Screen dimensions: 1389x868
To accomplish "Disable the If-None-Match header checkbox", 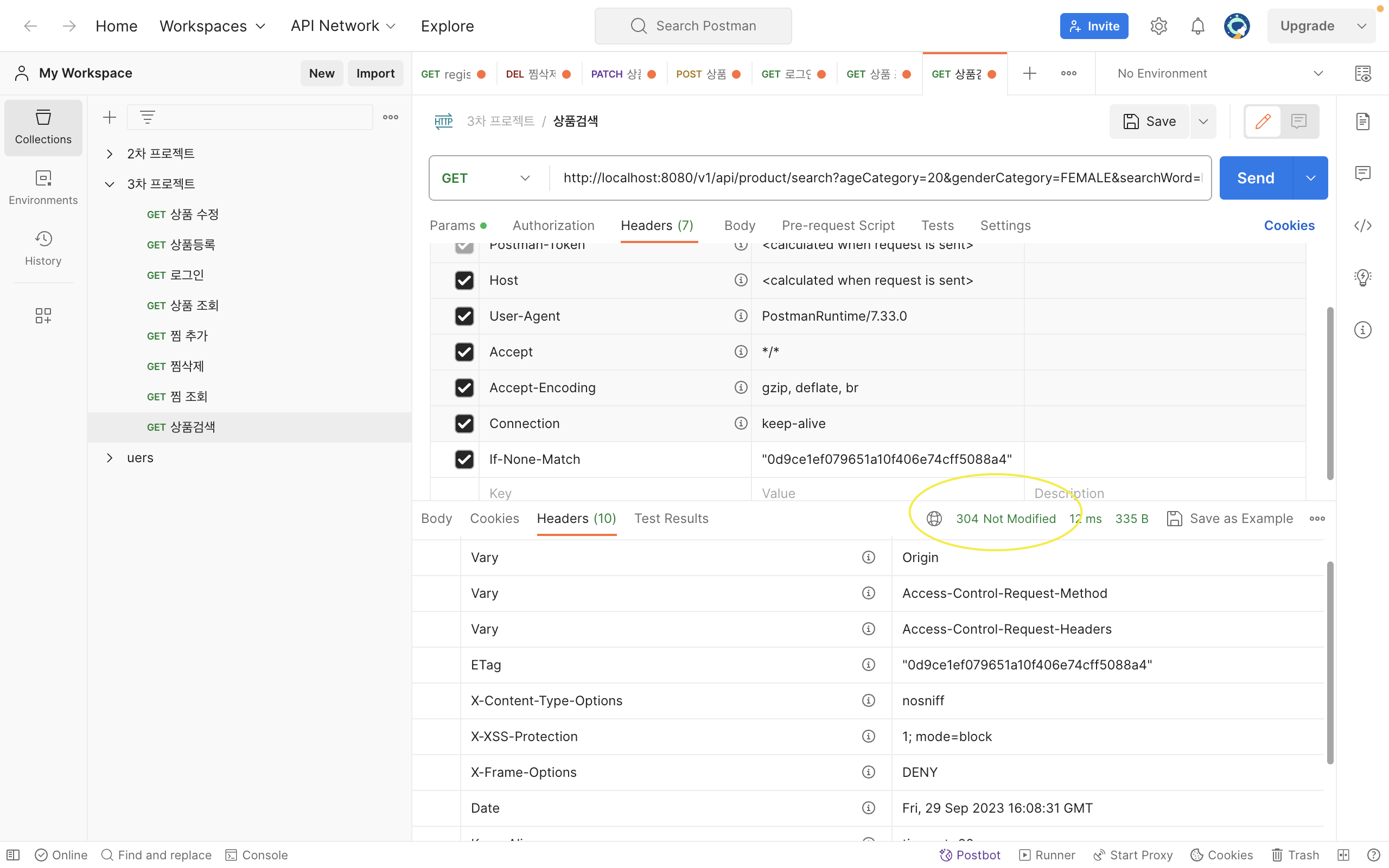I will pos(464,459).
